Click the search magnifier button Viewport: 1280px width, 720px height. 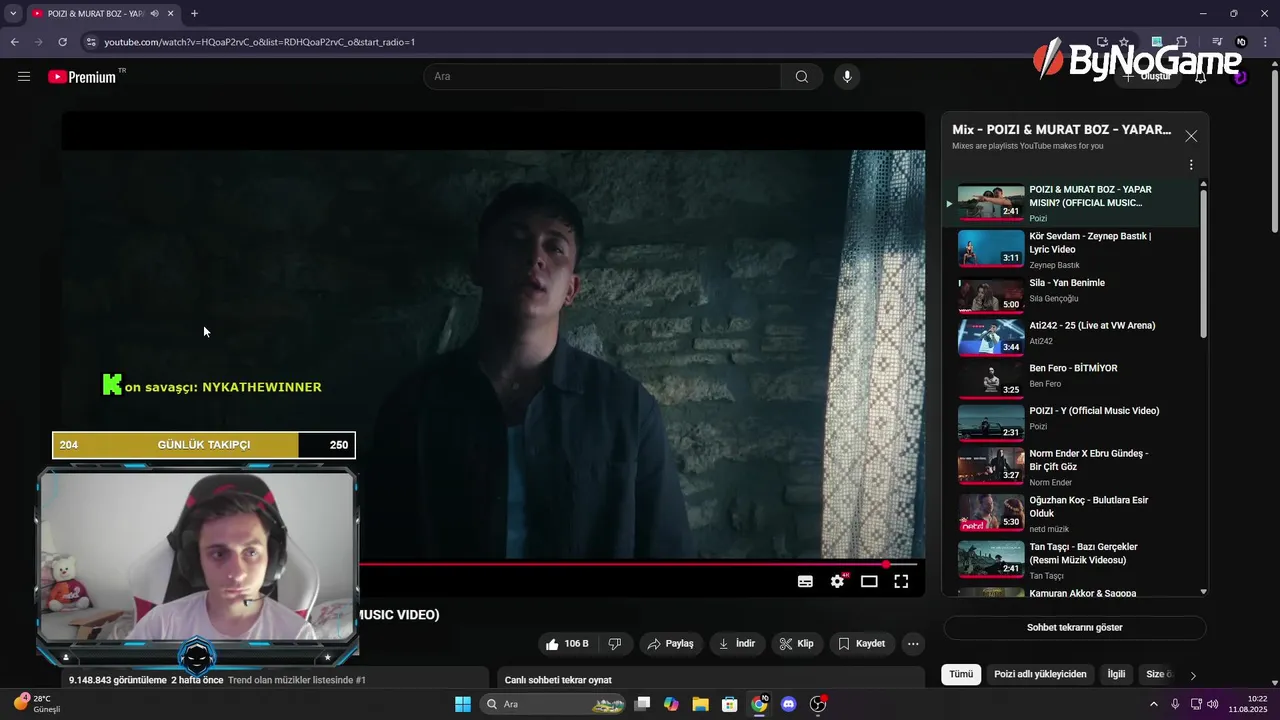[x=801, y=76]
